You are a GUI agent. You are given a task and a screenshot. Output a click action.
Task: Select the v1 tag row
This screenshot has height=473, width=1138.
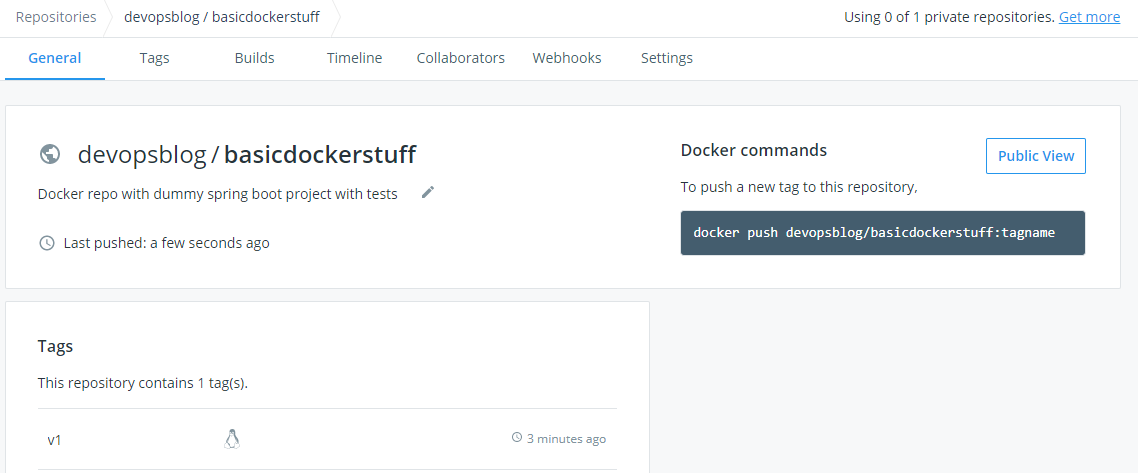click(327, 439)
